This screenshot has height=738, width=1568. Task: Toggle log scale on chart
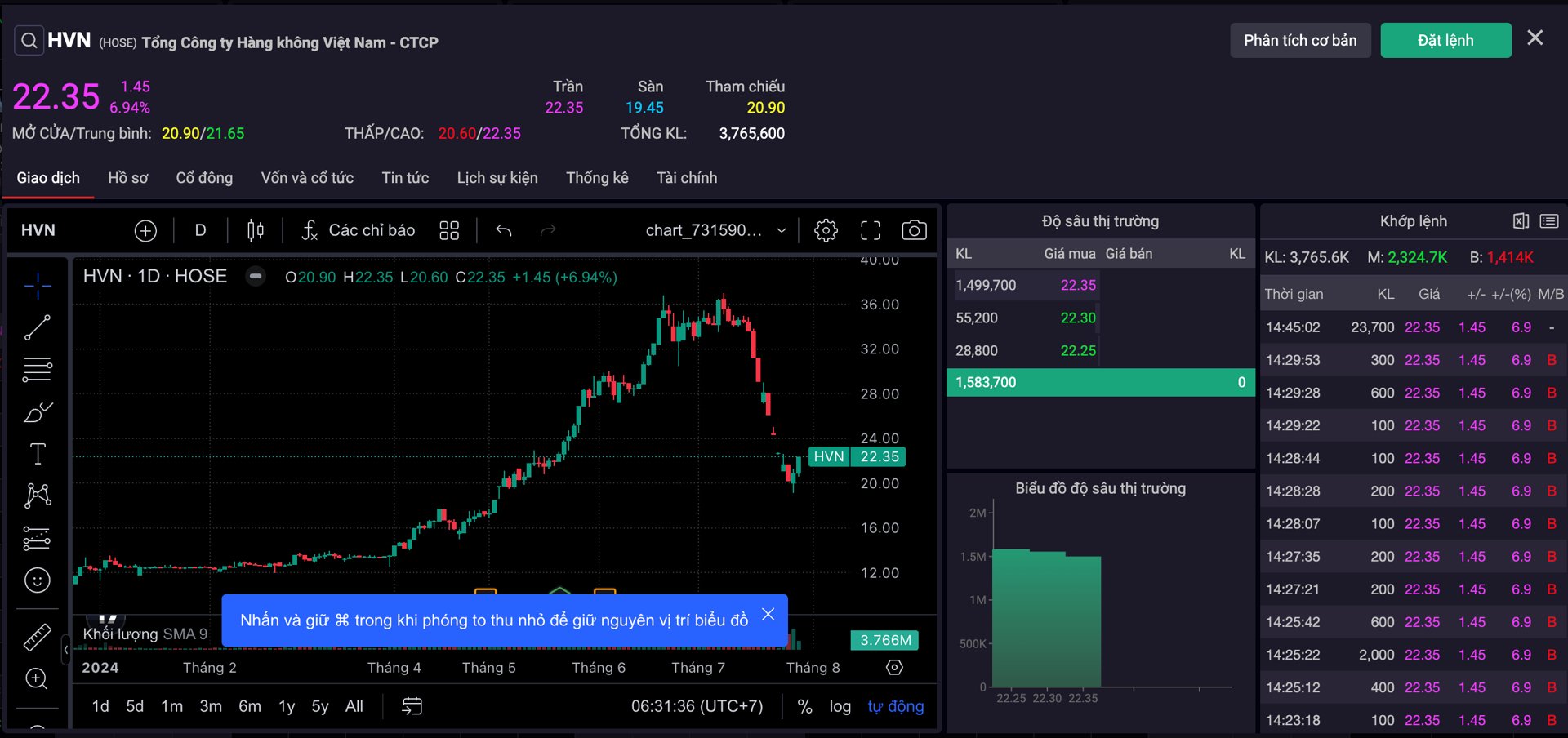[x=840, y=707]
